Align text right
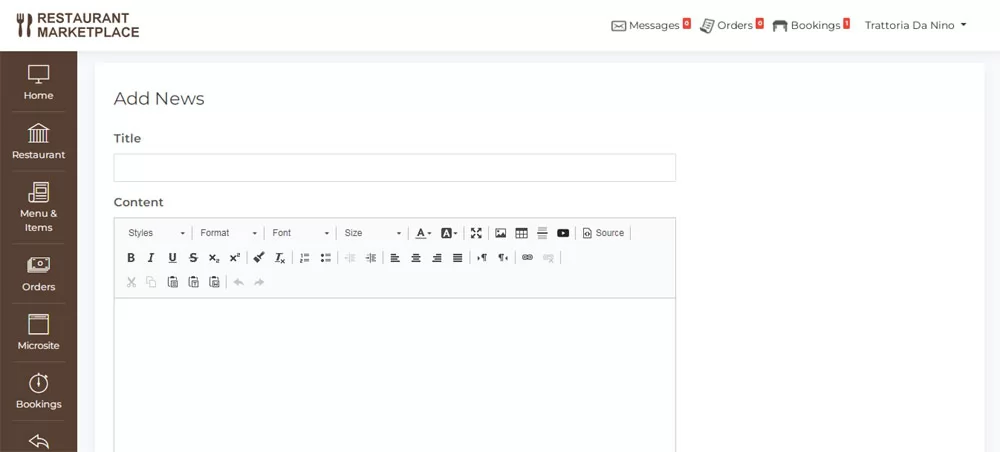 [x=437, y=258]
